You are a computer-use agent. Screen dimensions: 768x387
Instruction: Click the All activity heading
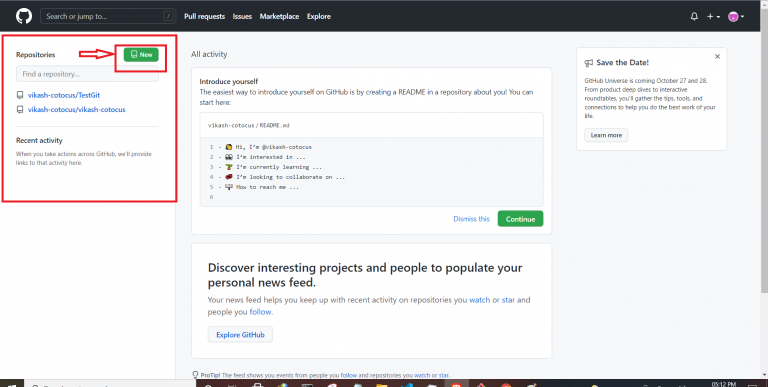(209, 54)
